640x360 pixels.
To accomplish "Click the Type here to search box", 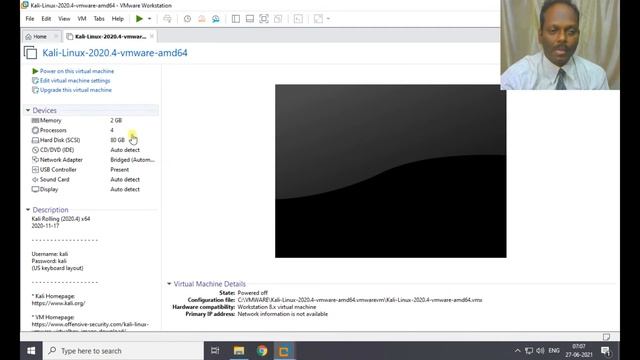I will click(x=123, y=351).
